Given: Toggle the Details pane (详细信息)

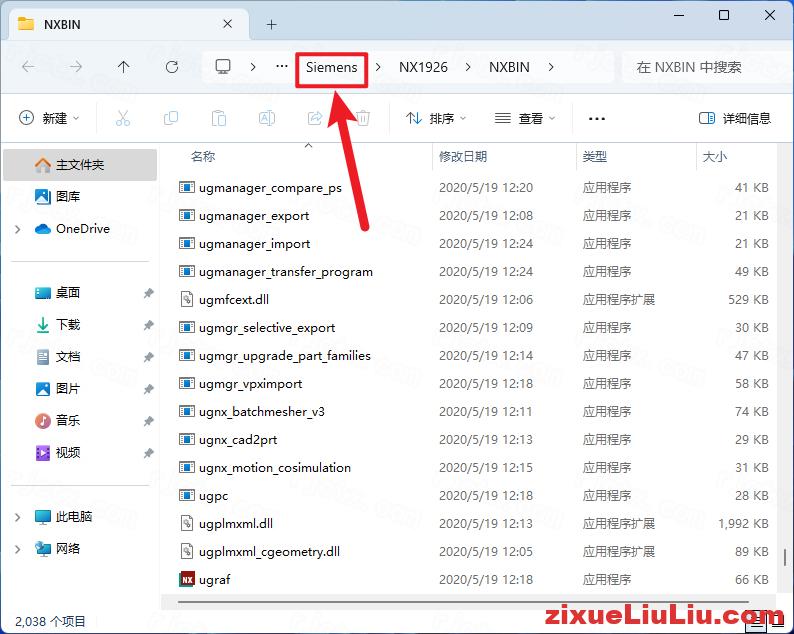Looking at the screenshot, I should pos(734,118).
